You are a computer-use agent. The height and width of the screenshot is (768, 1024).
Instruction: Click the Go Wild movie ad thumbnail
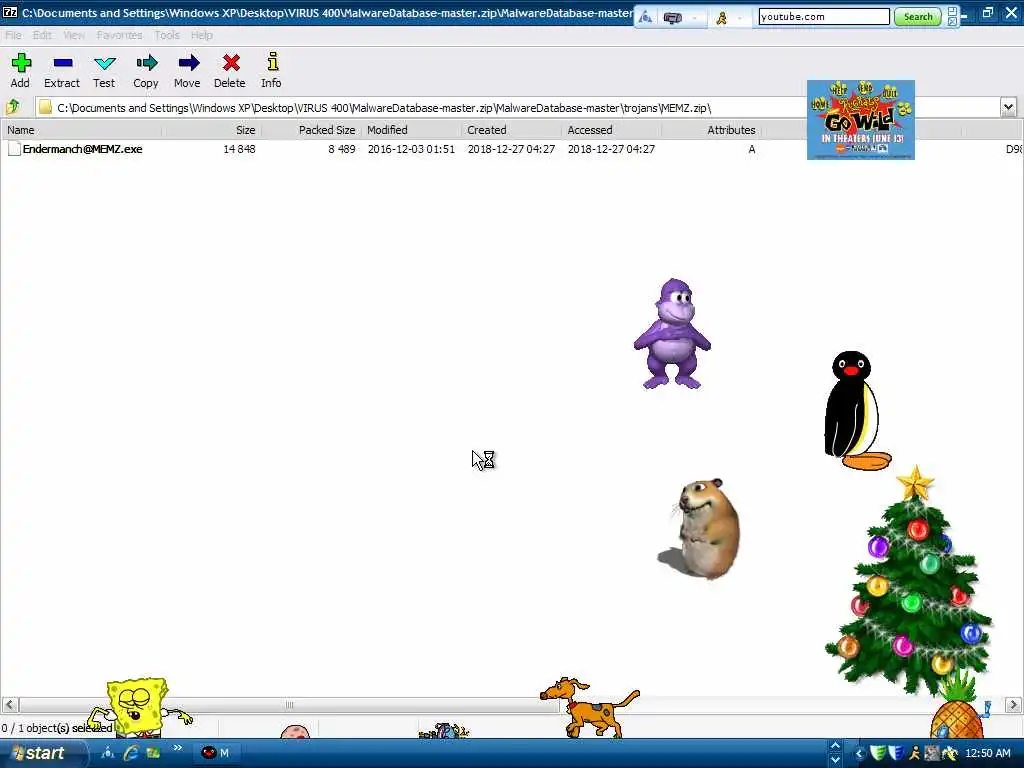tap(861, 120)
